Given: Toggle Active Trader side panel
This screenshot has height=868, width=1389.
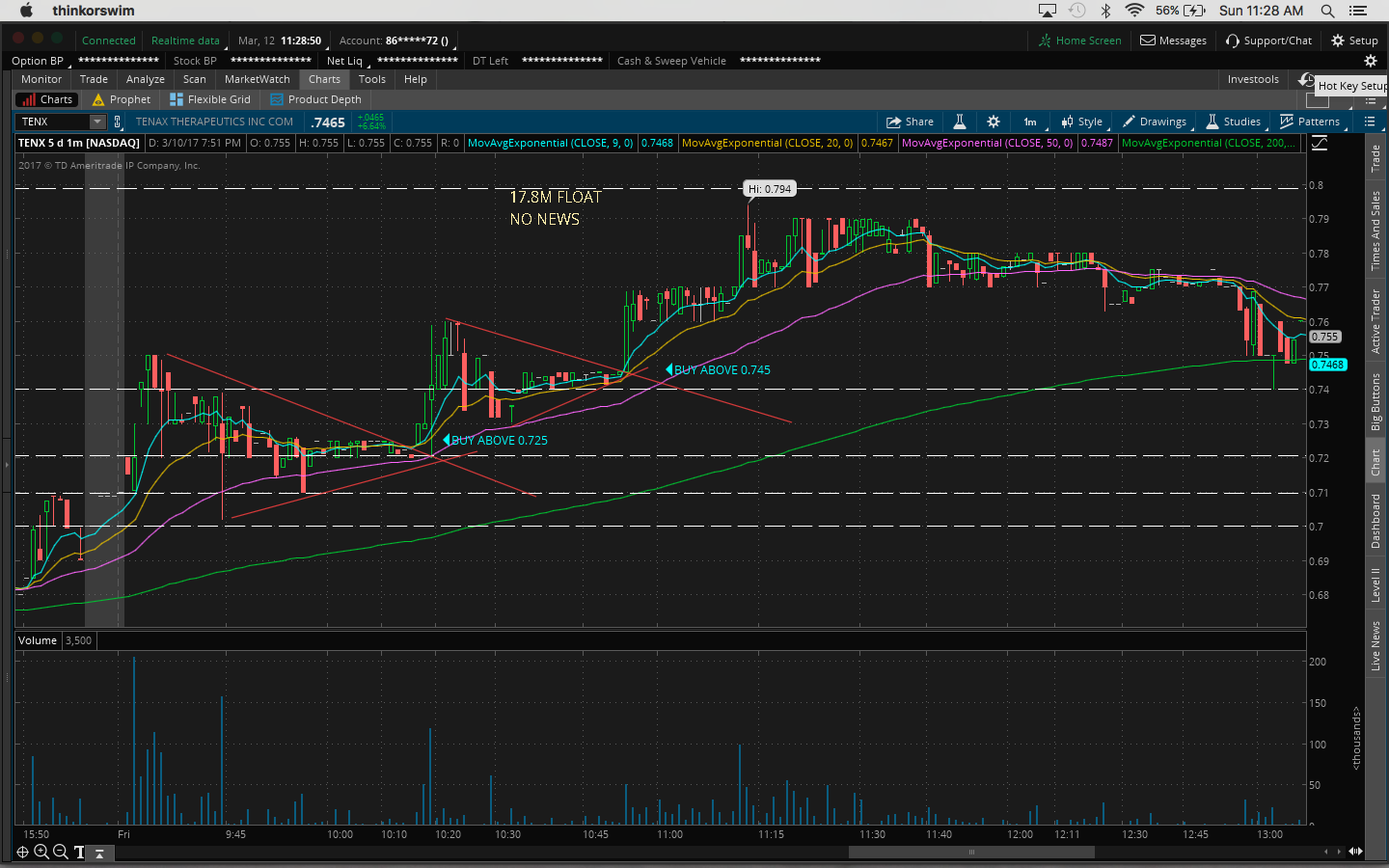Looking at the screenshot, I should 1375,321.
